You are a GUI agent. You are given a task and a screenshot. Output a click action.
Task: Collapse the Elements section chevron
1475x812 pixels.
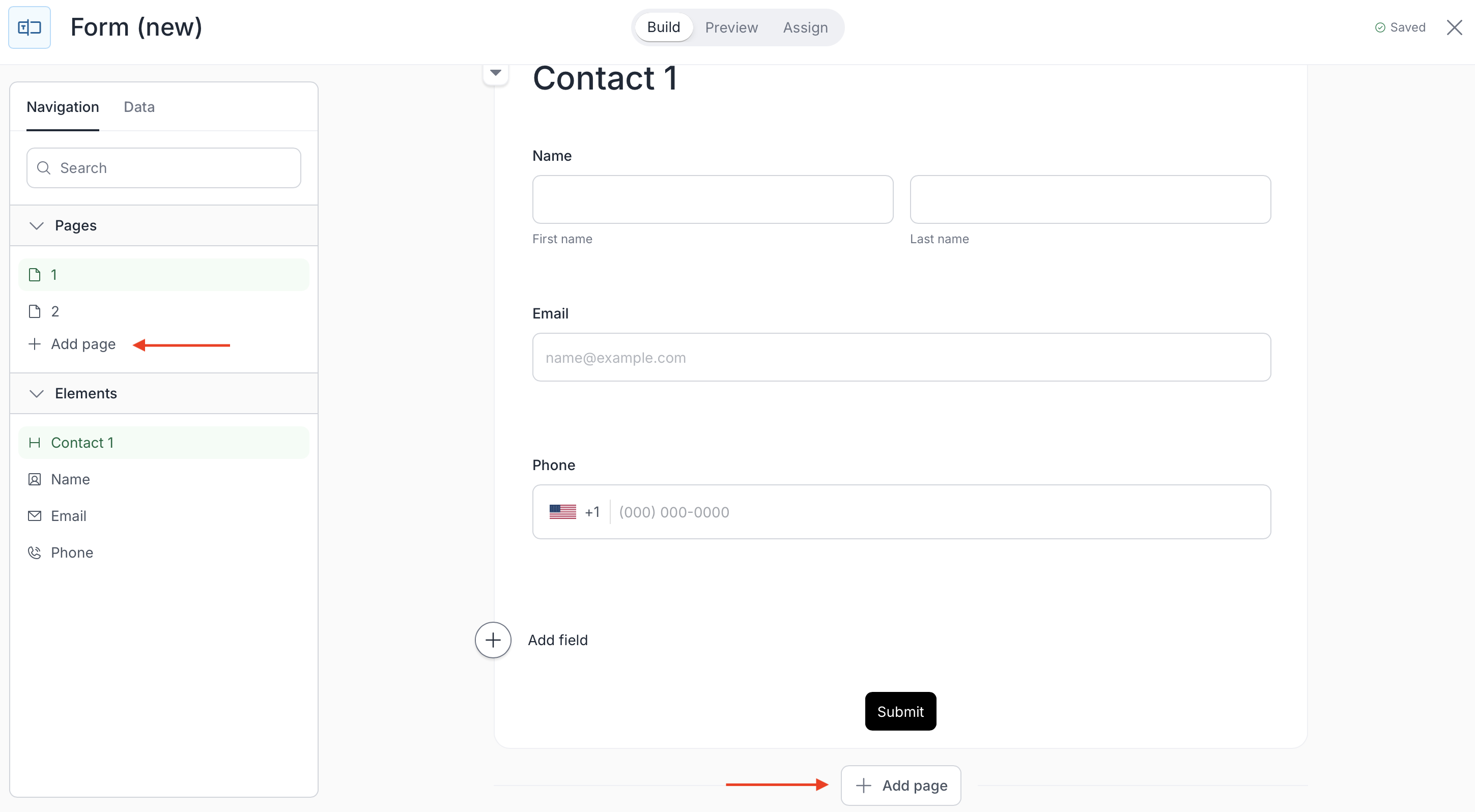pos(37,393)
